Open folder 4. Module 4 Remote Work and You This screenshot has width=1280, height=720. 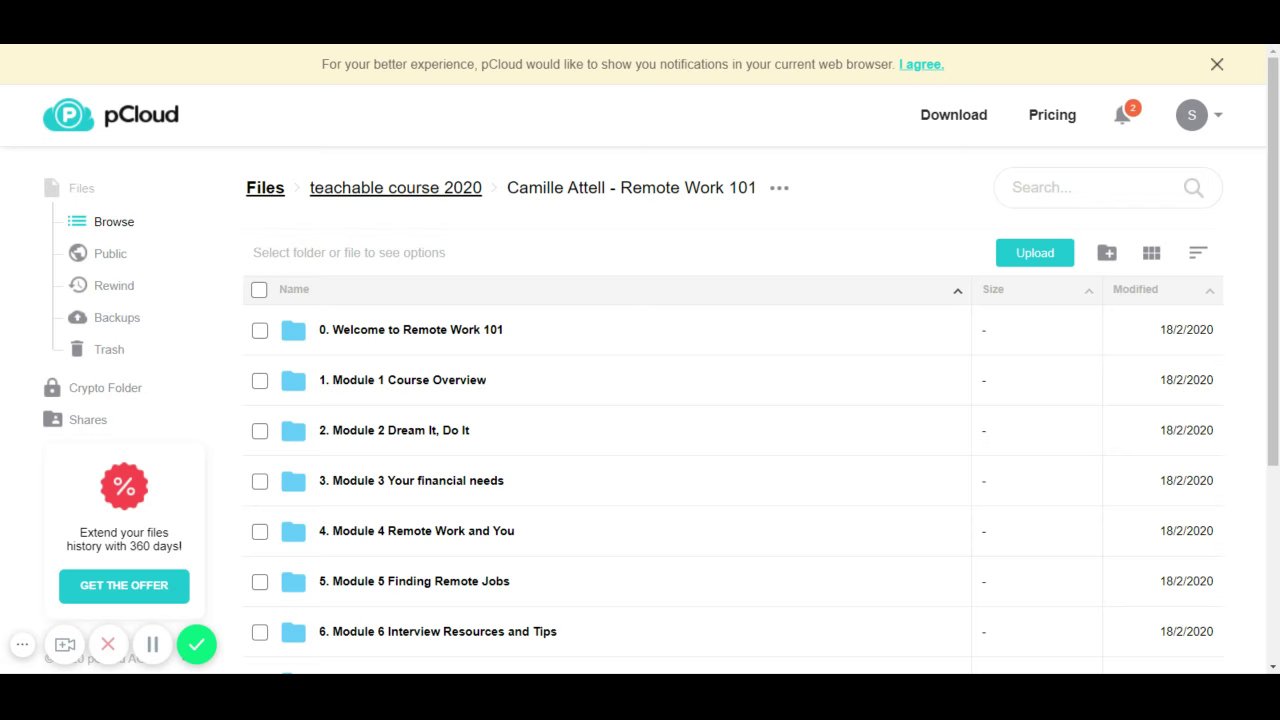pos(416,531)
